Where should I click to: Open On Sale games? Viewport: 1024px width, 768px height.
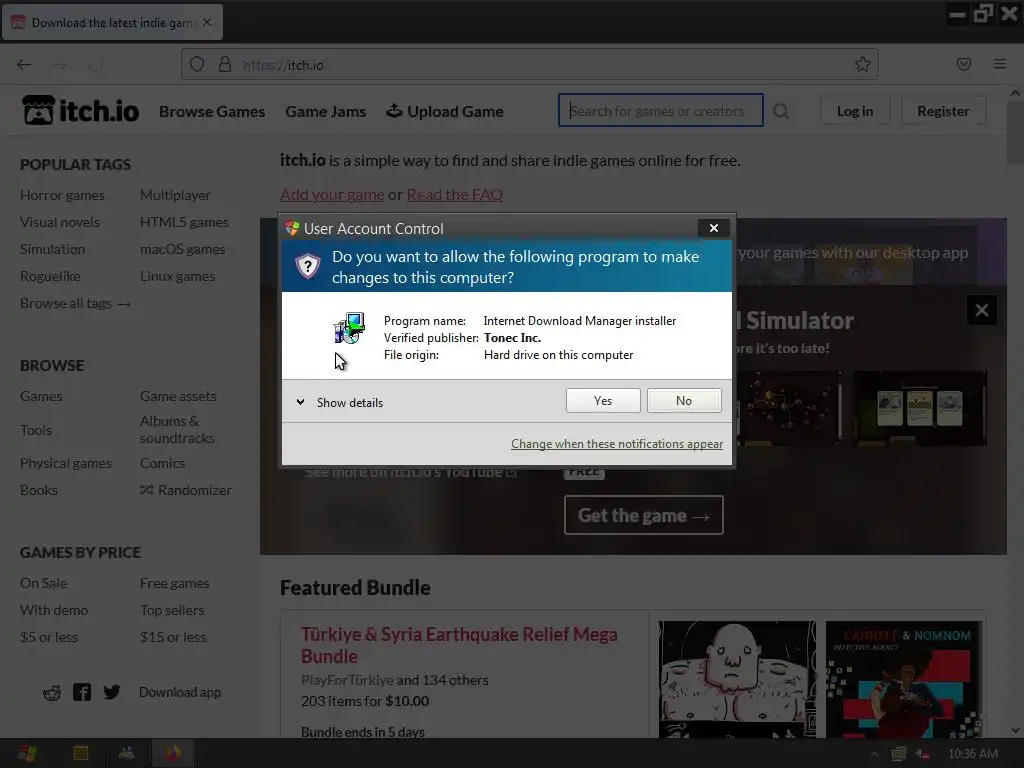(x=43, y=583)
